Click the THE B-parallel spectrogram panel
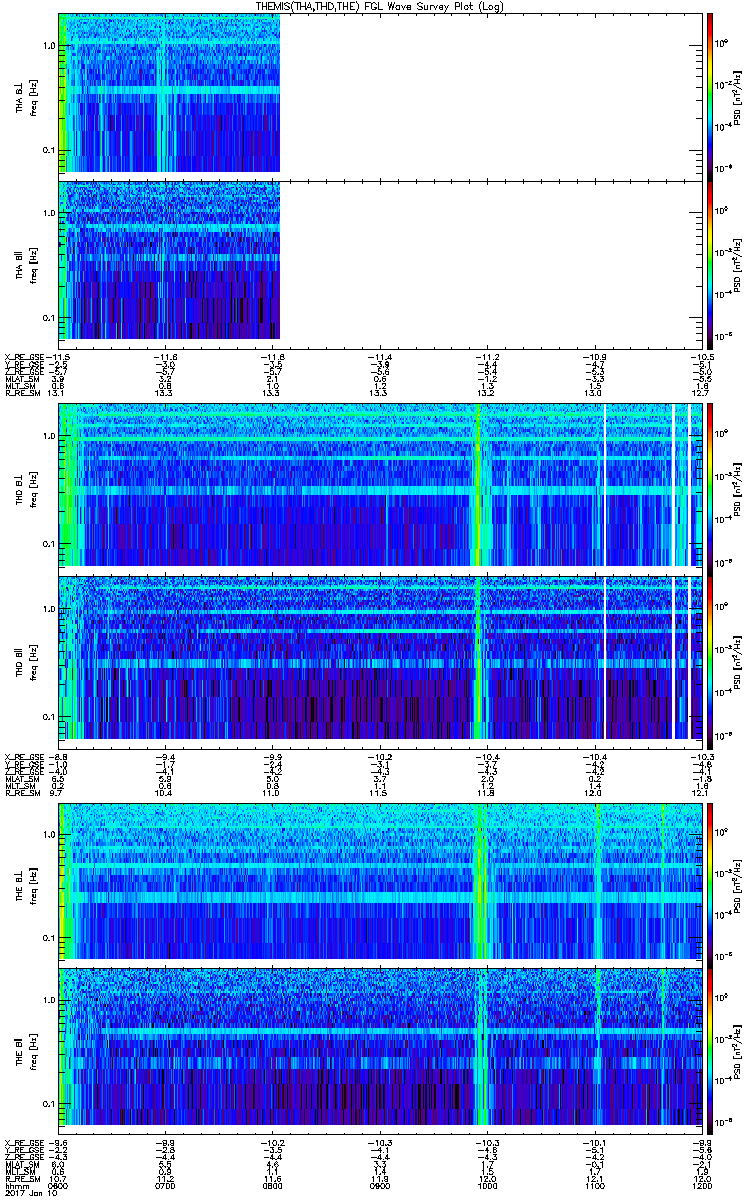Image resolution: width=750 pixels, height=1200 pixels. click(380, 1046)
